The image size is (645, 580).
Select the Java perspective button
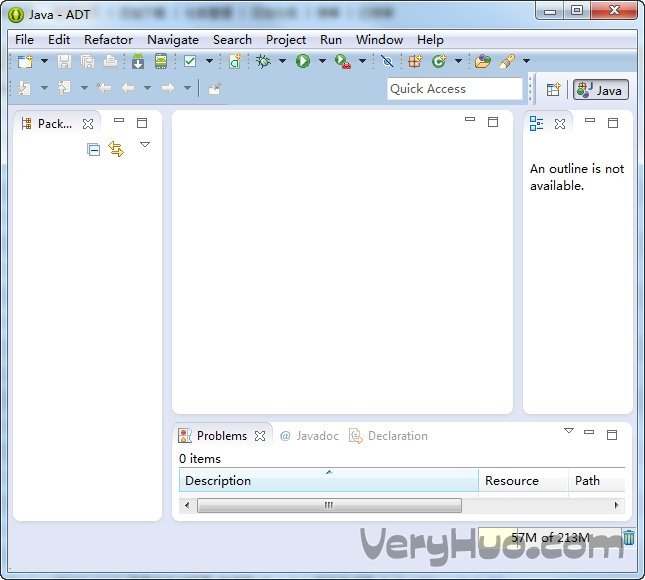[601, 90]
